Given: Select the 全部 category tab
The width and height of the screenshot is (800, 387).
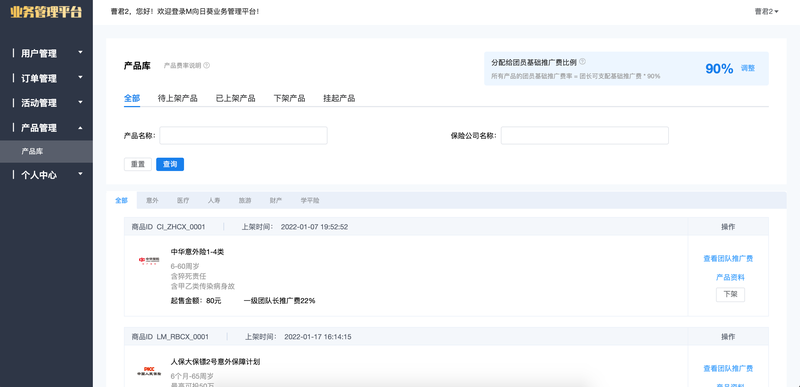Looking at the screenshot, I should point(121,200).
